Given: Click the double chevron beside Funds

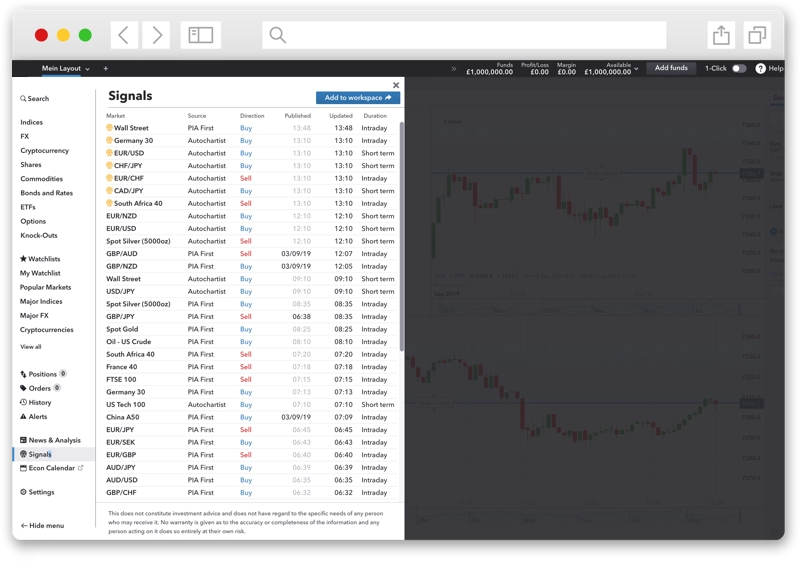Looking at the screenshot, I should pos(454,68).
